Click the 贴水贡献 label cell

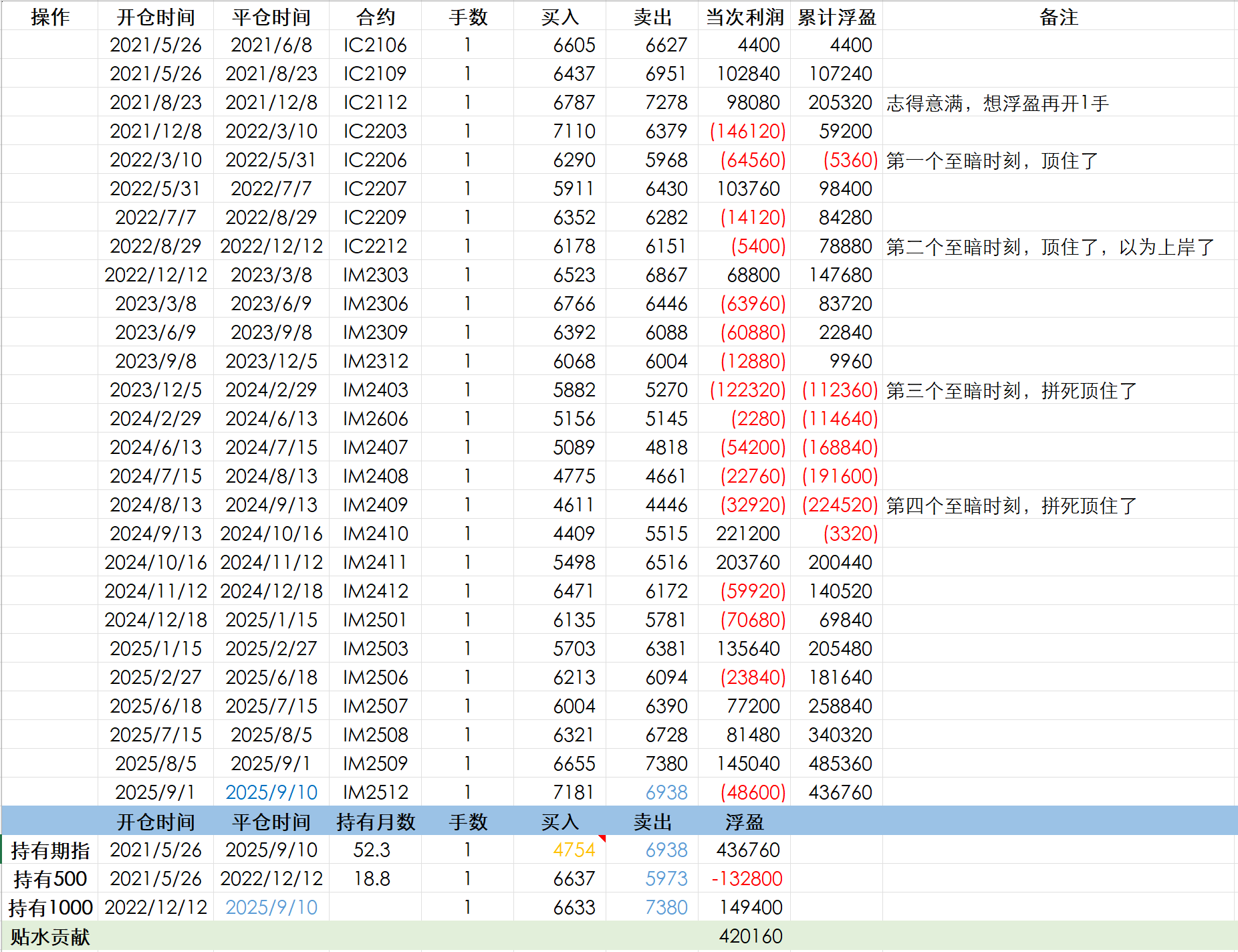[x=50, y=937]
